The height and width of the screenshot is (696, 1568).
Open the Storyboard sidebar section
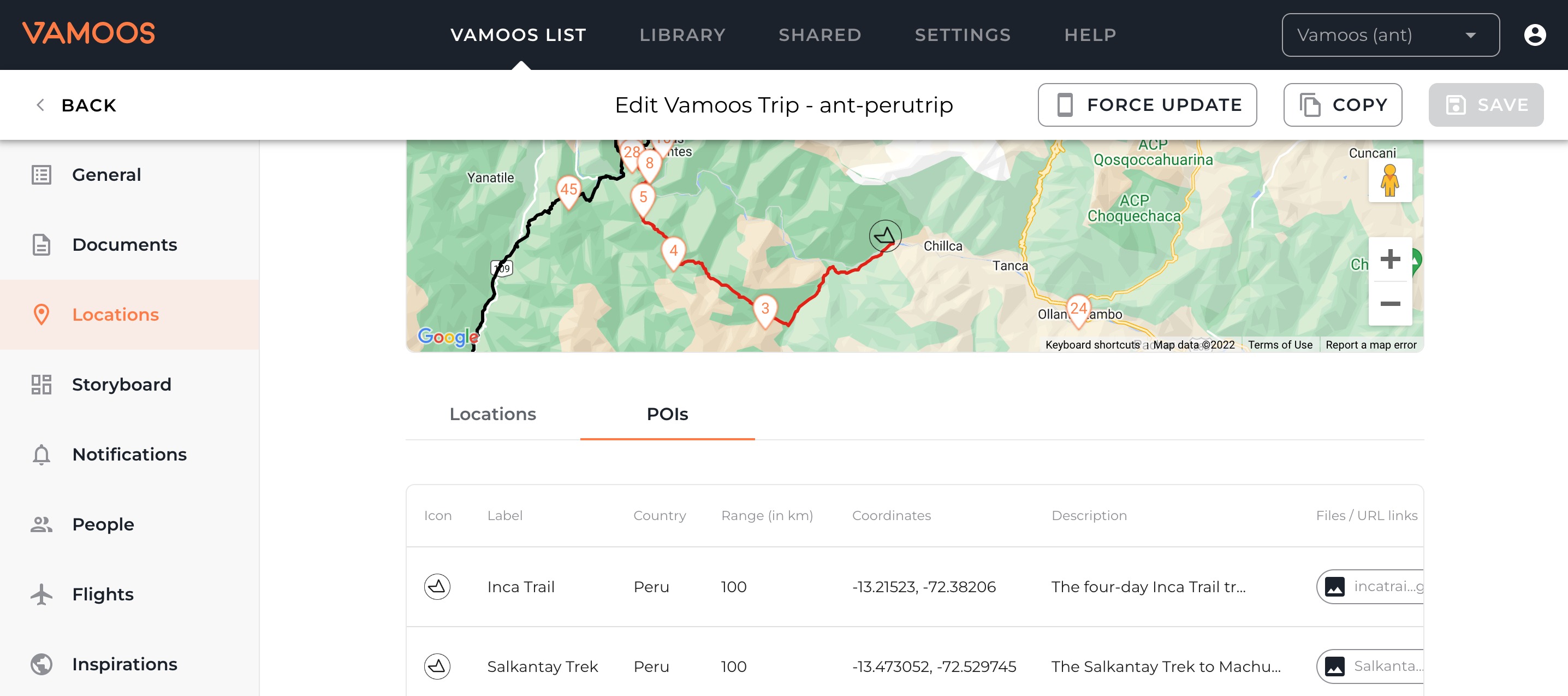[x=121, y=384]
